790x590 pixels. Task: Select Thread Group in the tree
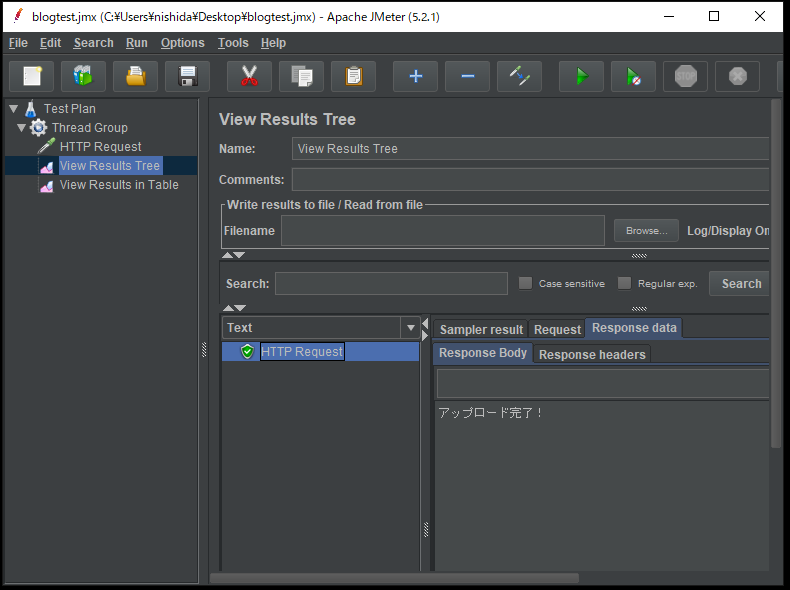pos(90,127)
